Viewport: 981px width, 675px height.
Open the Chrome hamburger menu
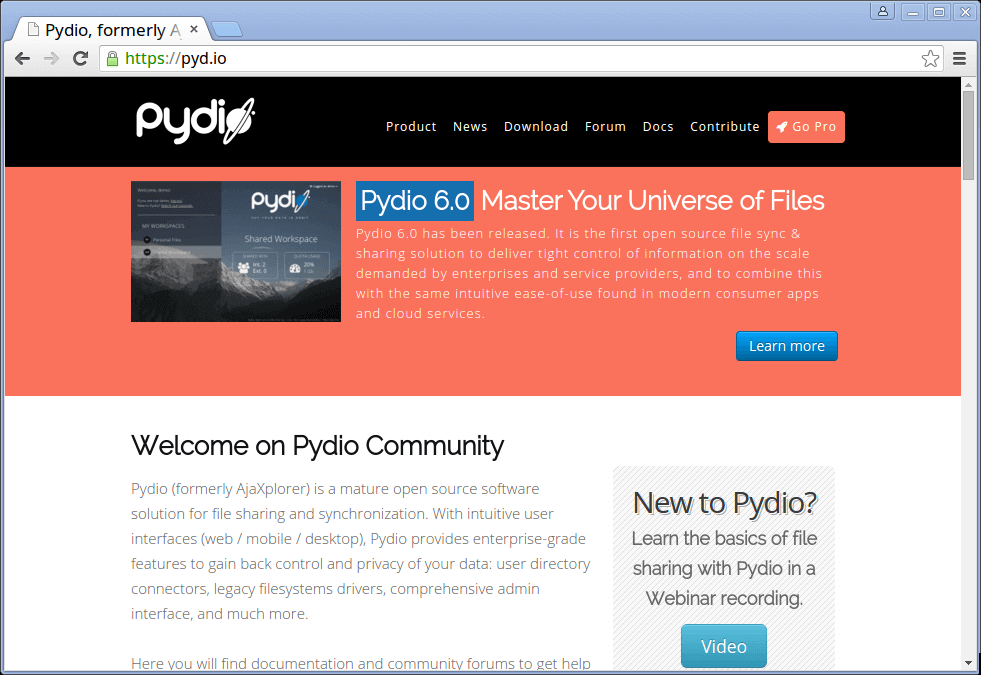[x=959, y=59]
